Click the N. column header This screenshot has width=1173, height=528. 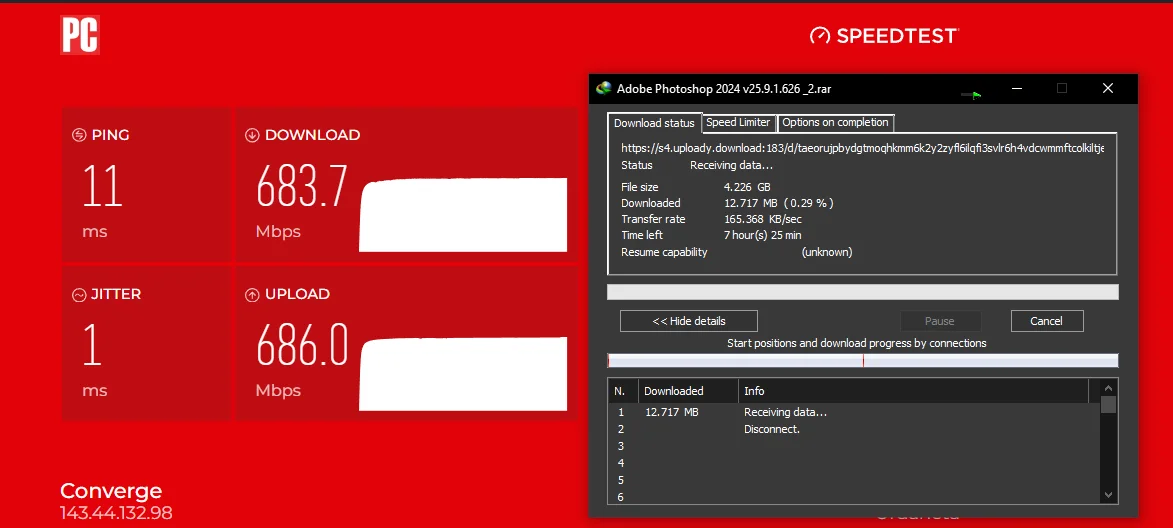(x=623, y=391)
